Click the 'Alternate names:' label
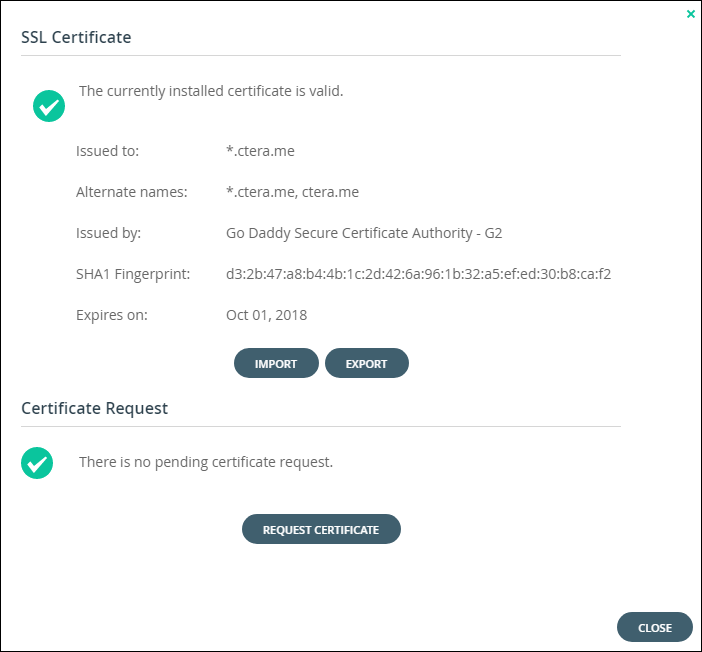 pyautogui.click(x=132, y=192)
